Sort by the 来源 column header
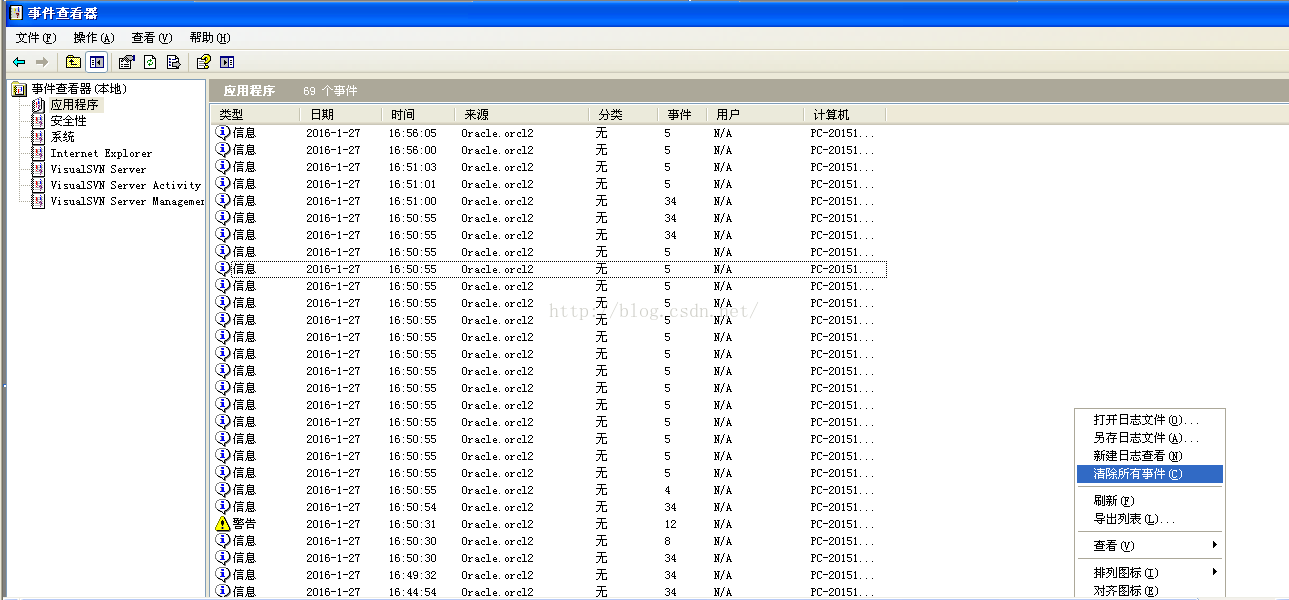Viewport: 1289px width, 600px height. point(521,115)
